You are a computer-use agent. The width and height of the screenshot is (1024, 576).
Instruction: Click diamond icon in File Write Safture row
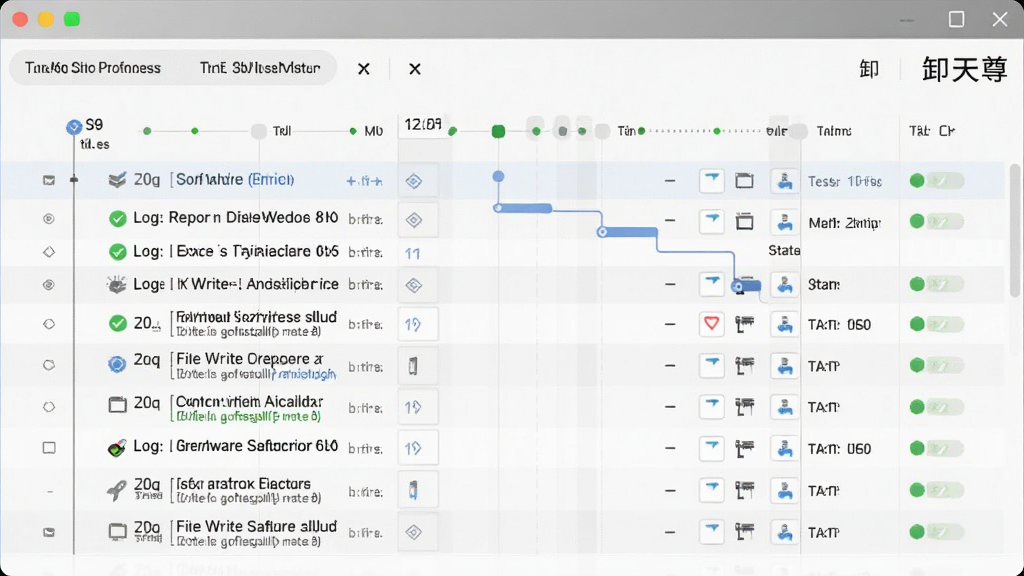coord(413,532)
